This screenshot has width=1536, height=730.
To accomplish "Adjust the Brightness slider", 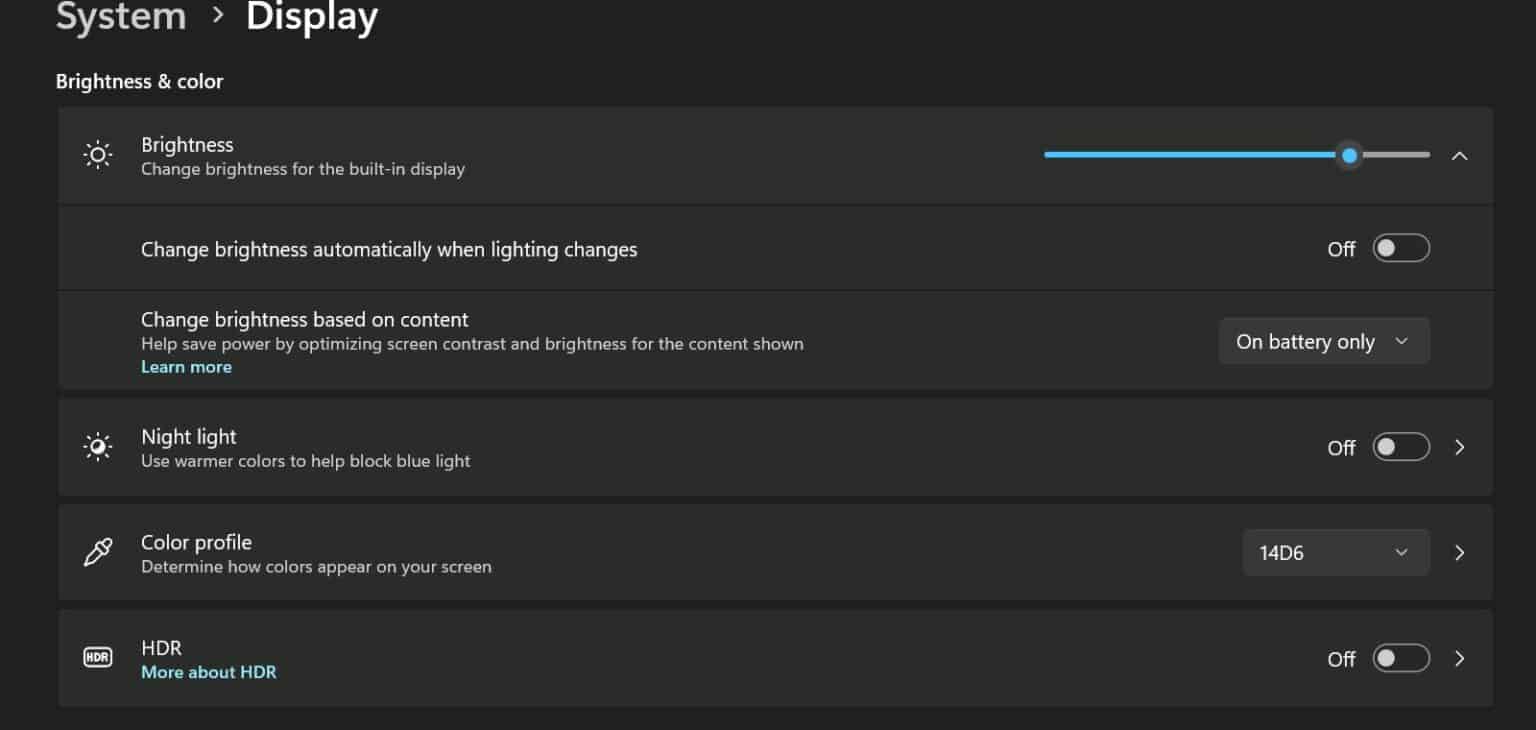I will click(x=1349, y=155).
